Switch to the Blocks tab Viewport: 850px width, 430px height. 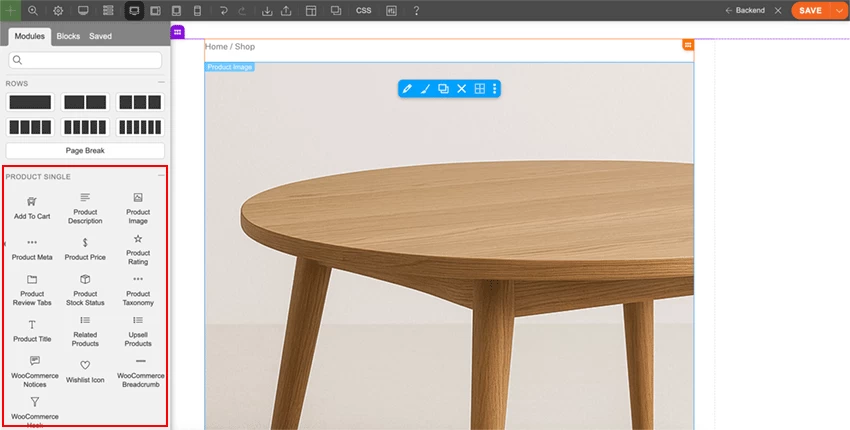click(x=68, y=36)
